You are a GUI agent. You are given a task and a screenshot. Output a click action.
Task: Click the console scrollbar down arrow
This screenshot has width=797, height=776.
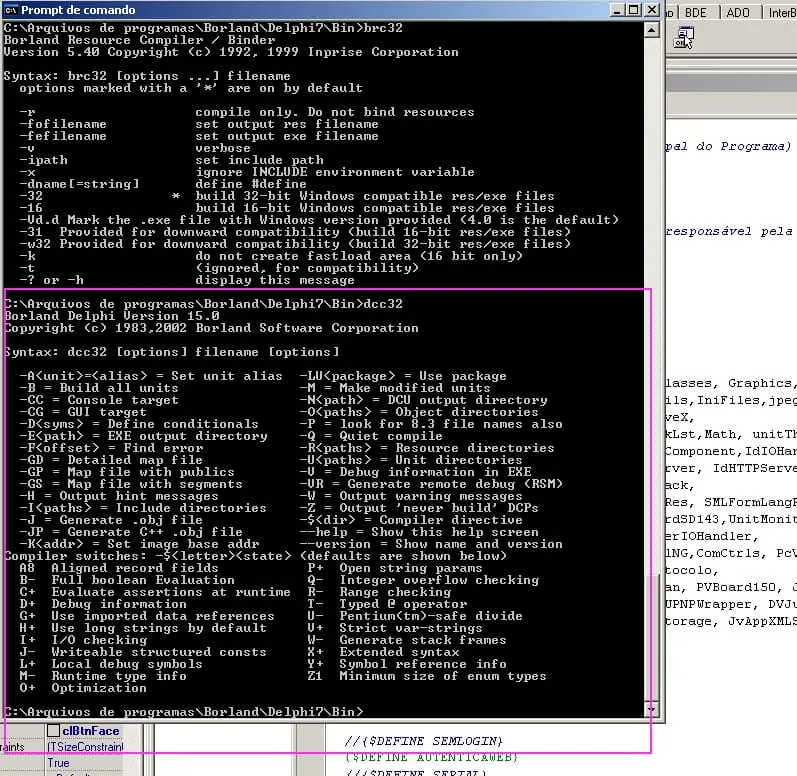[652, 708]
